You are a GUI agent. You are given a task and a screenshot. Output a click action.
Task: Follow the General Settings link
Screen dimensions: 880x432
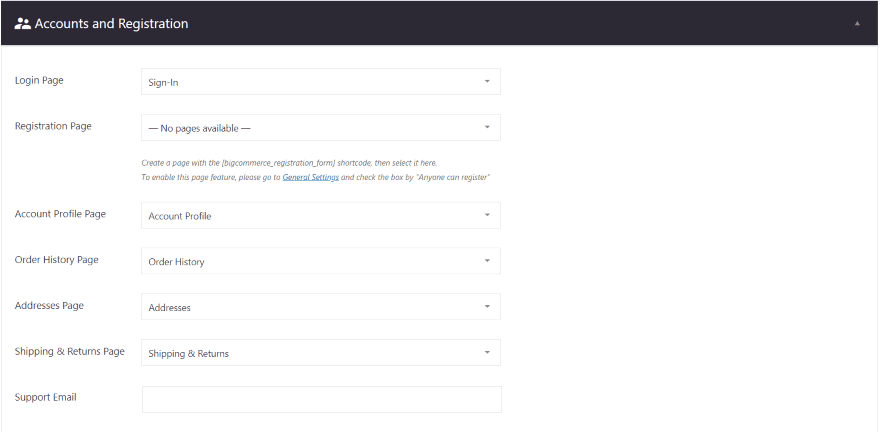point(310,177)
